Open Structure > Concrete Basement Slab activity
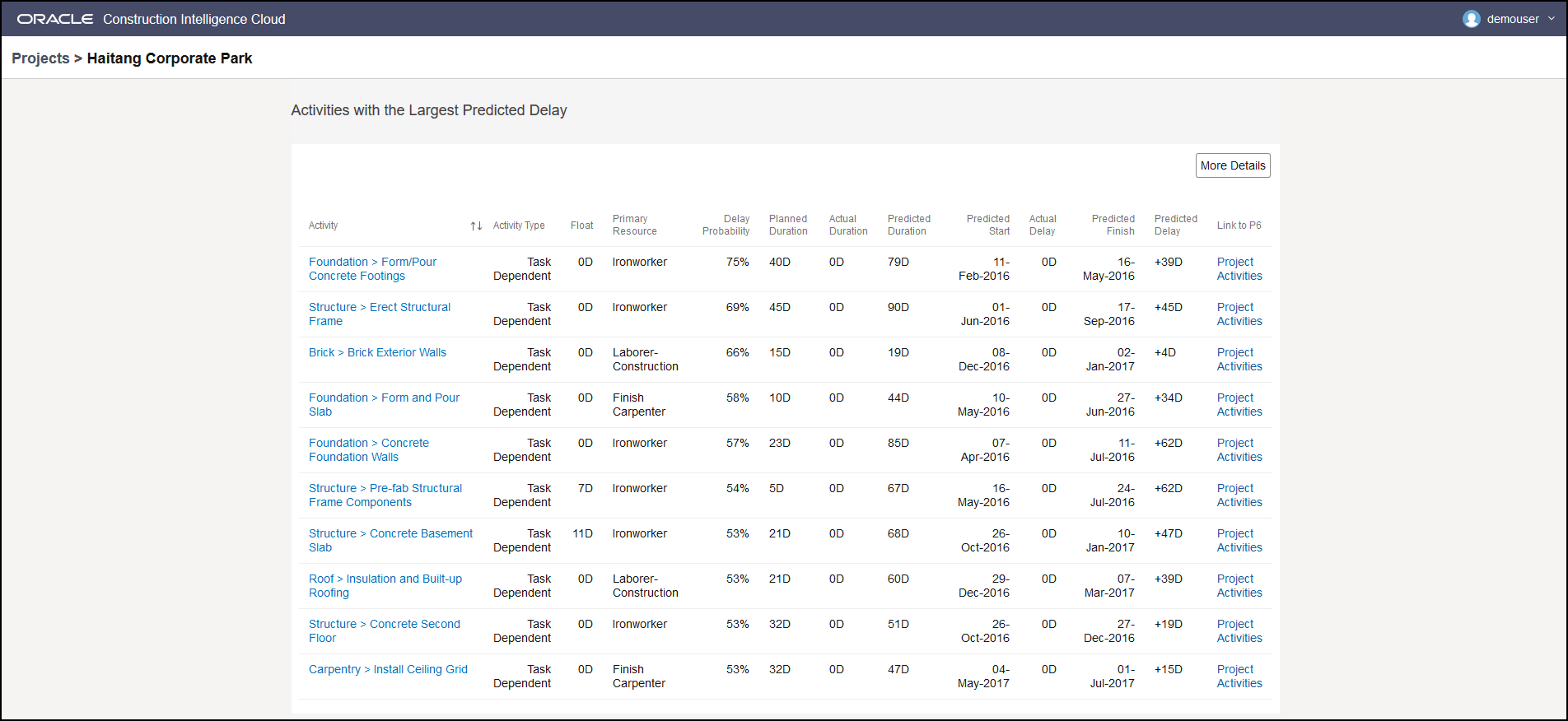This screenshot has width=1568, height=721. click(x=390, y=541)
